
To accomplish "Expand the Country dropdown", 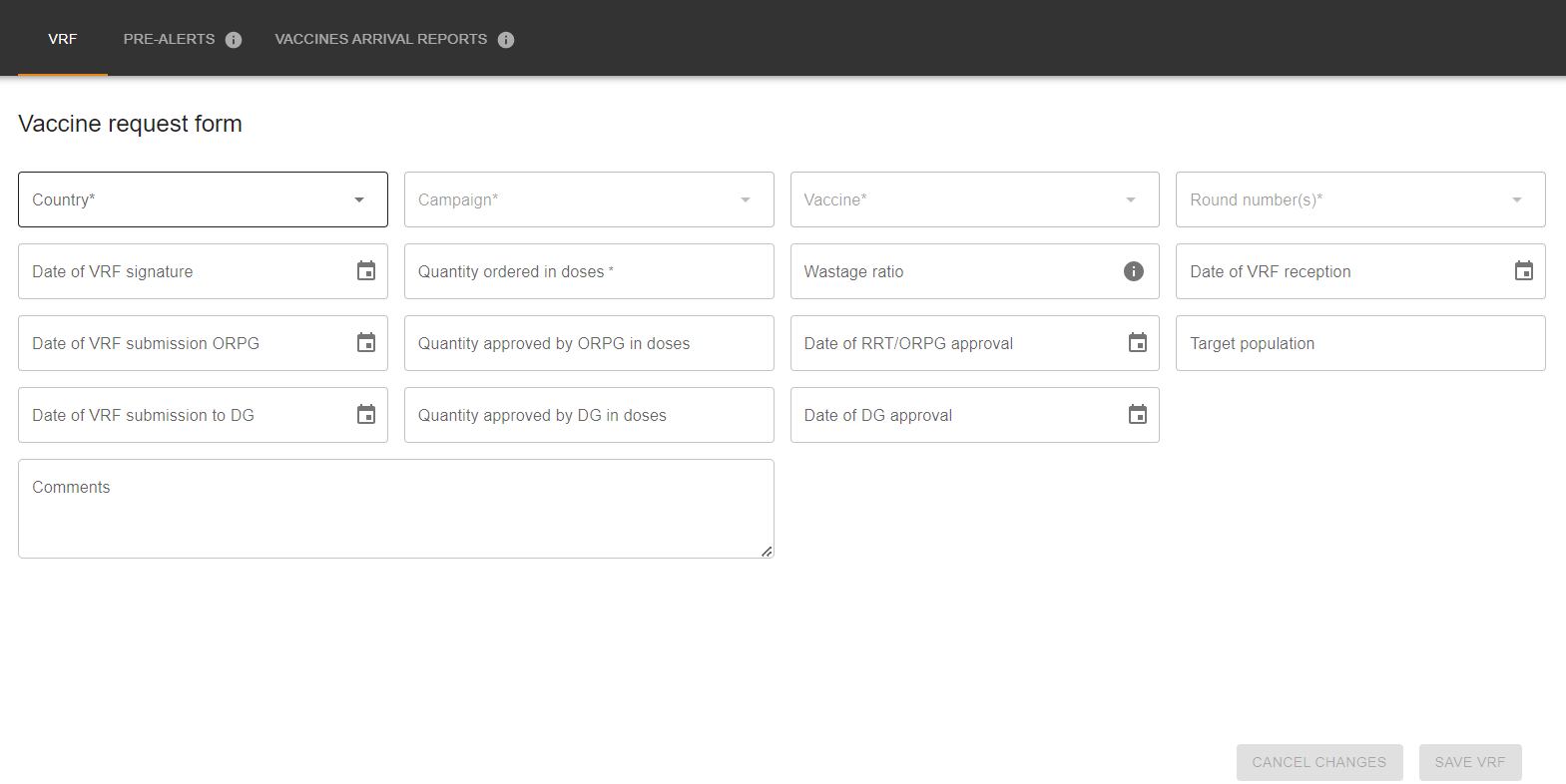I will [x=359, y=199].
